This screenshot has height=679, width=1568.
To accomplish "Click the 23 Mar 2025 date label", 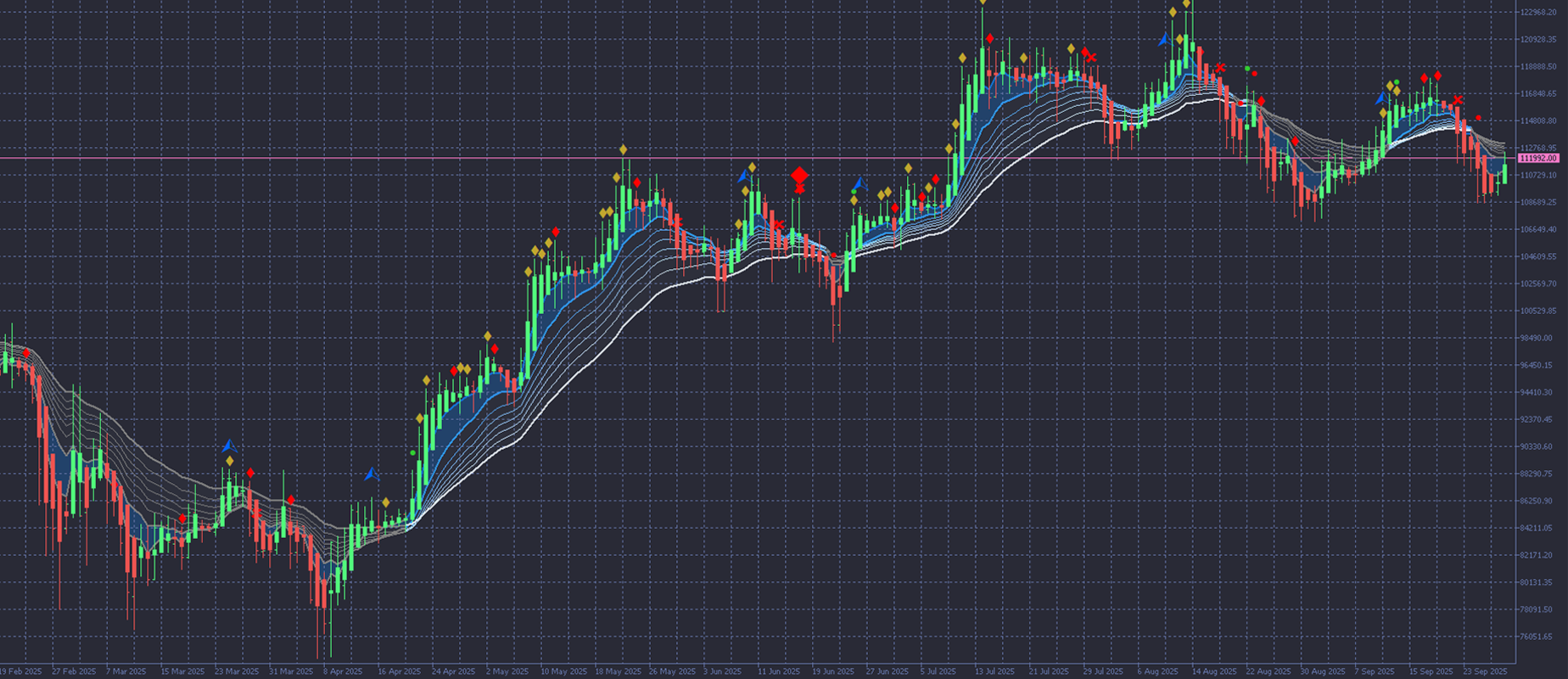I will click(237, 671).
